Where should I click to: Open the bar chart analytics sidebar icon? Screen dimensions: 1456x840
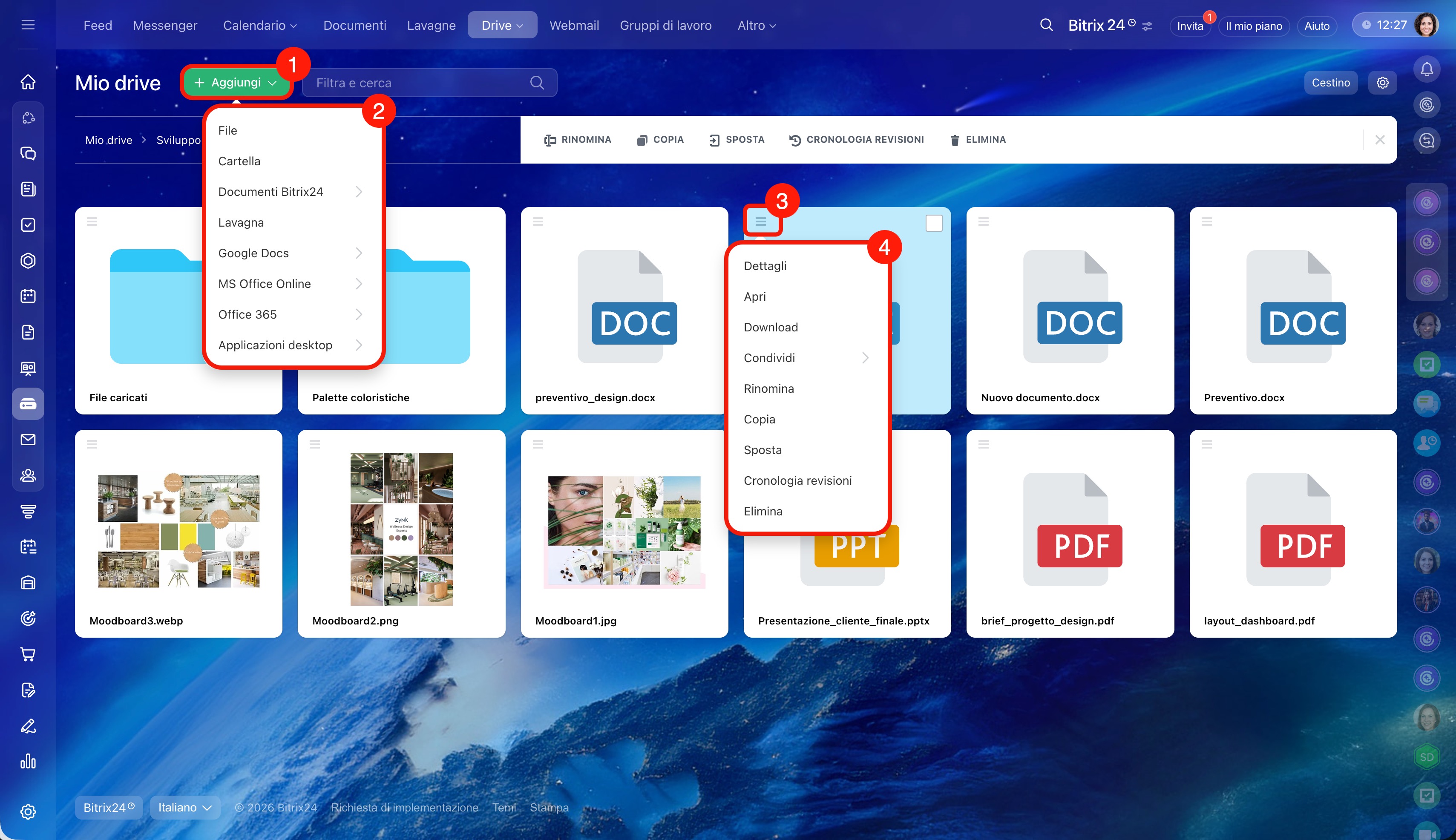pyautogui.click(x=28, y=762)
